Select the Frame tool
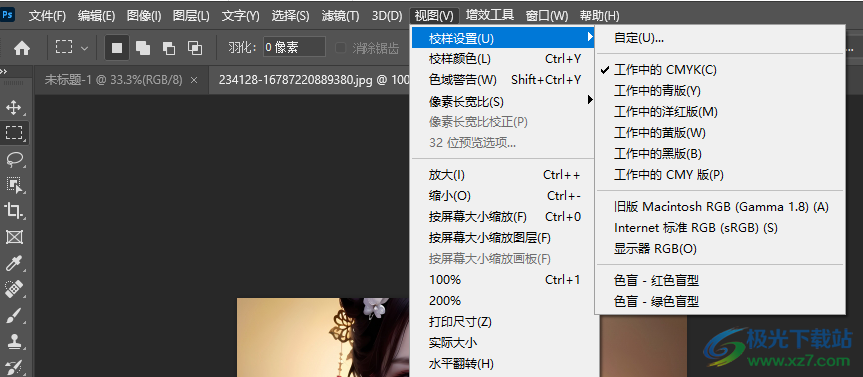The width and height of the screenshot is (863, 377). pyautogui.click(x=14, y=237)
